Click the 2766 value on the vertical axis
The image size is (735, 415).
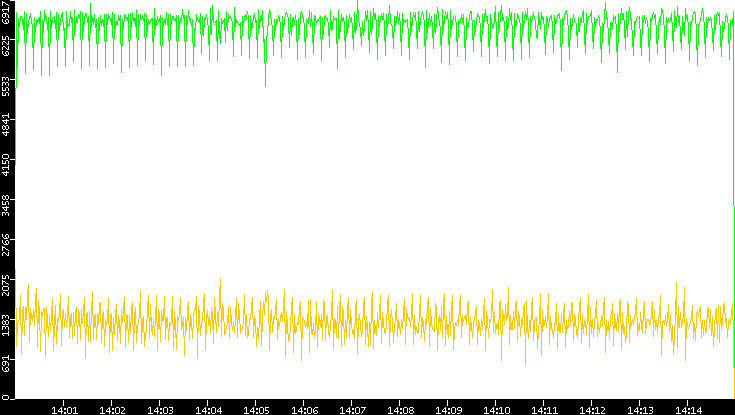point(6,244)
